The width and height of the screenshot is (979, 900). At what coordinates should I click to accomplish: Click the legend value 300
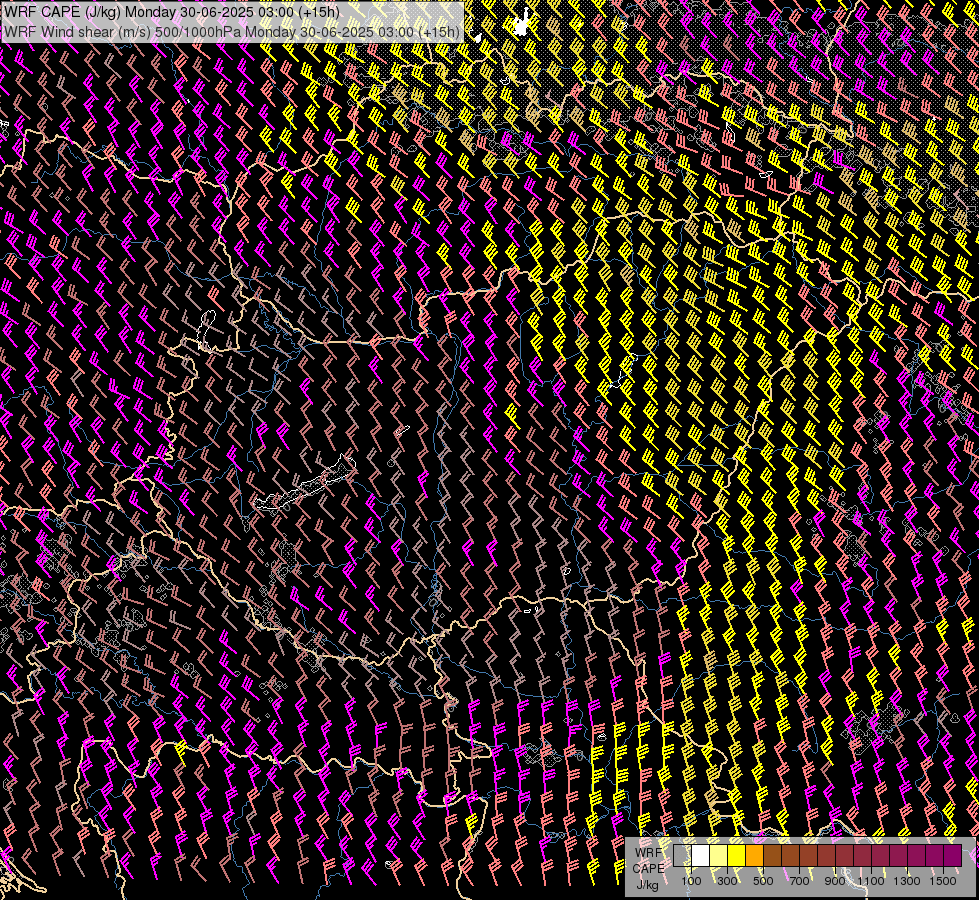click(727, 881)
